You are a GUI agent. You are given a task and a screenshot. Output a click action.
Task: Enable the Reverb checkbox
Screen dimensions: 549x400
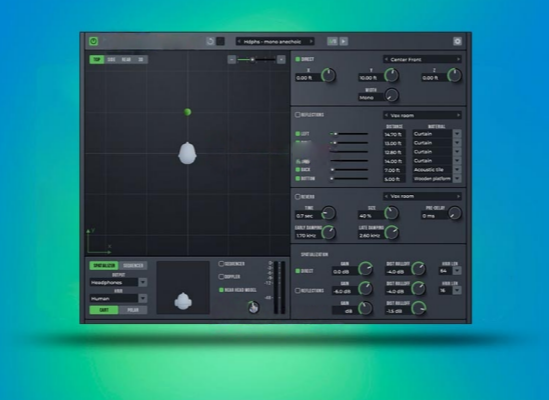[x=298, y=196]
